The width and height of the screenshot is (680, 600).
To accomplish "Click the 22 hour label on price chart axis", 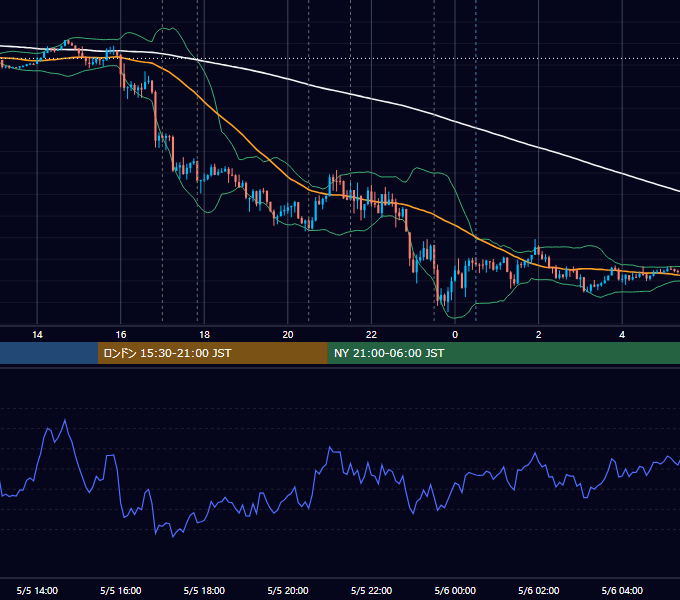I will coord(371,335).
